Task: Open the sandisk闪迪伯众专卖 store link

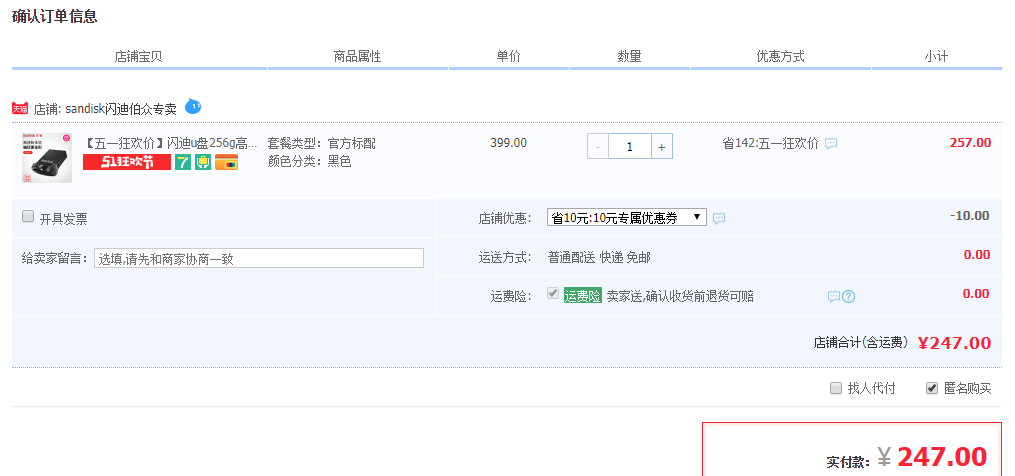Action: coord(121,109)
